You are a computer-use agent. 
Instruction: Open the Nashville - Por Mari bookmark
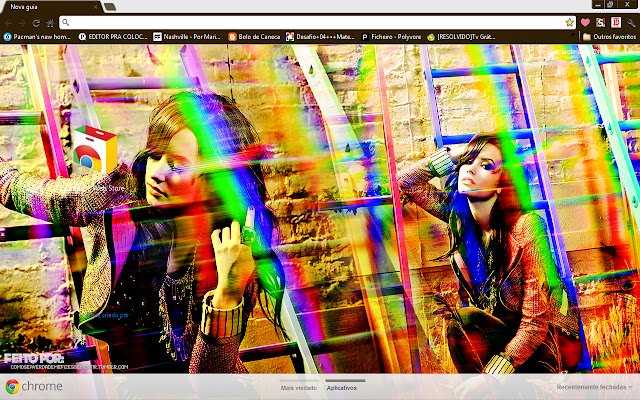[x=187, y=37]
